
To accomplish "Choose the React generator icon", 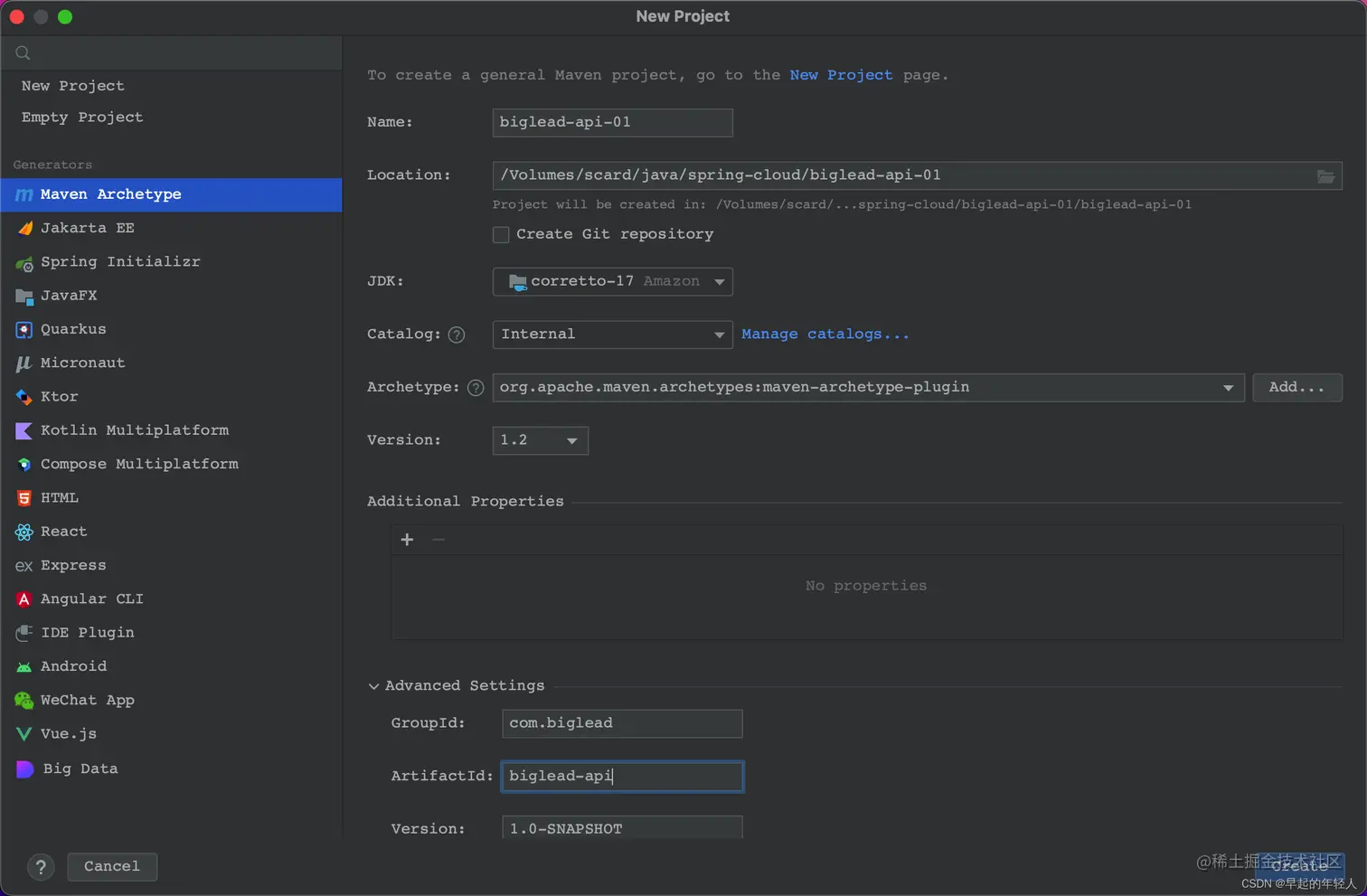I will (24, 532).
